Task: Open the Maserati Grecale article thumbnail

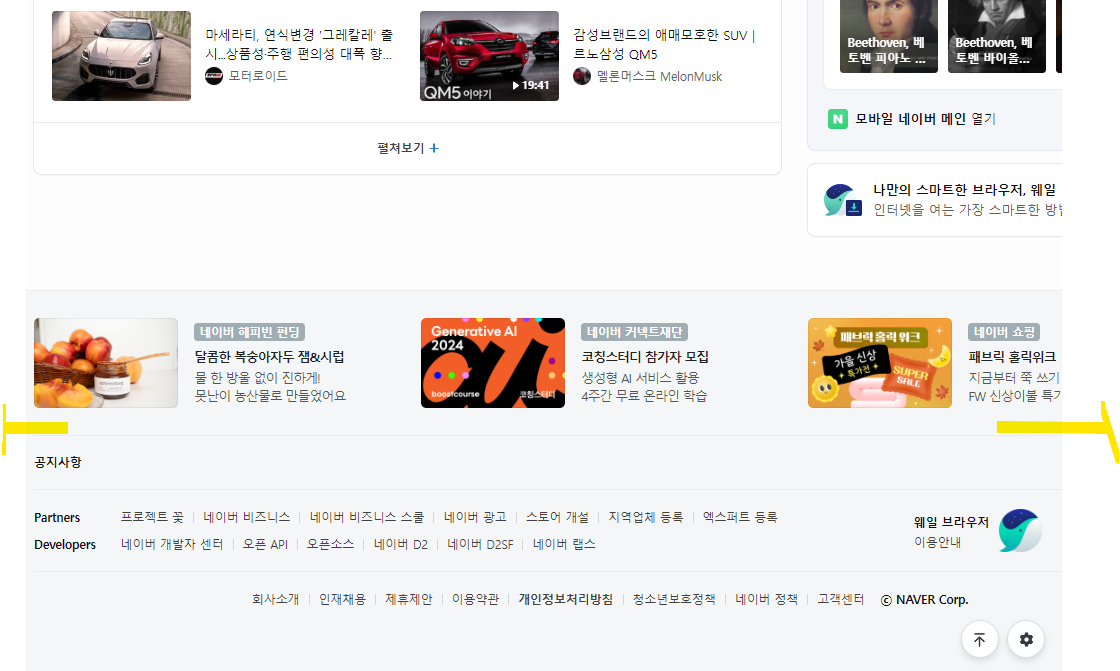Action: (x=121, y=56)
